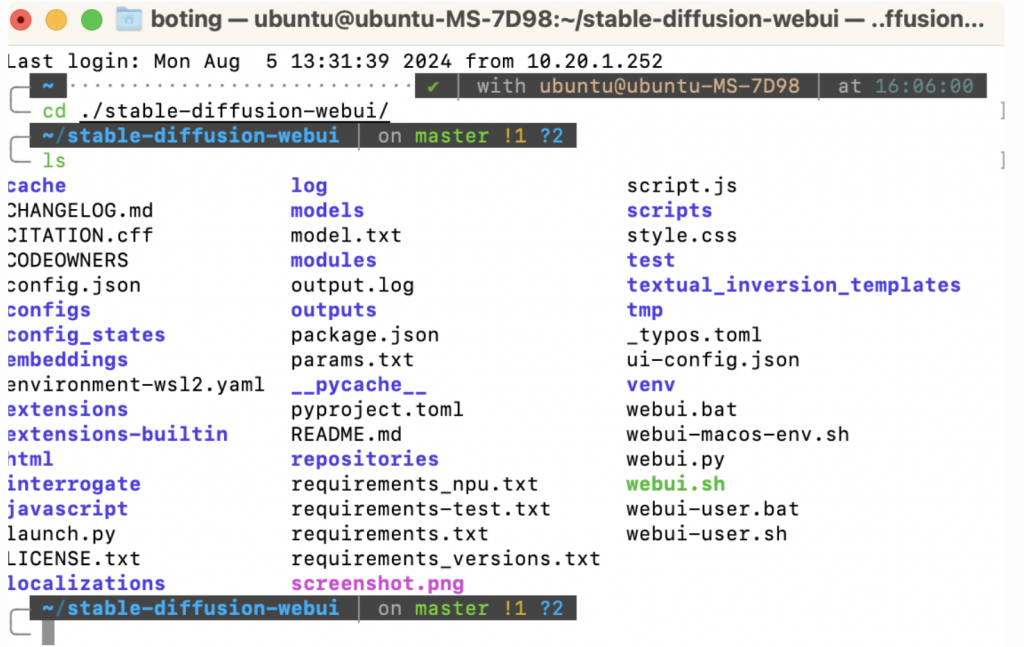1024x647 pixels.
Task: Click the output.log file name
Action: (353, 285)
